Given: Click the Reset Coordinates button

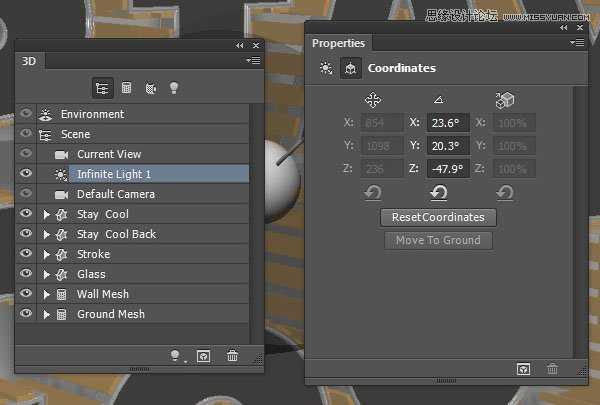Looking at the screenshot, I should [438, 217].
